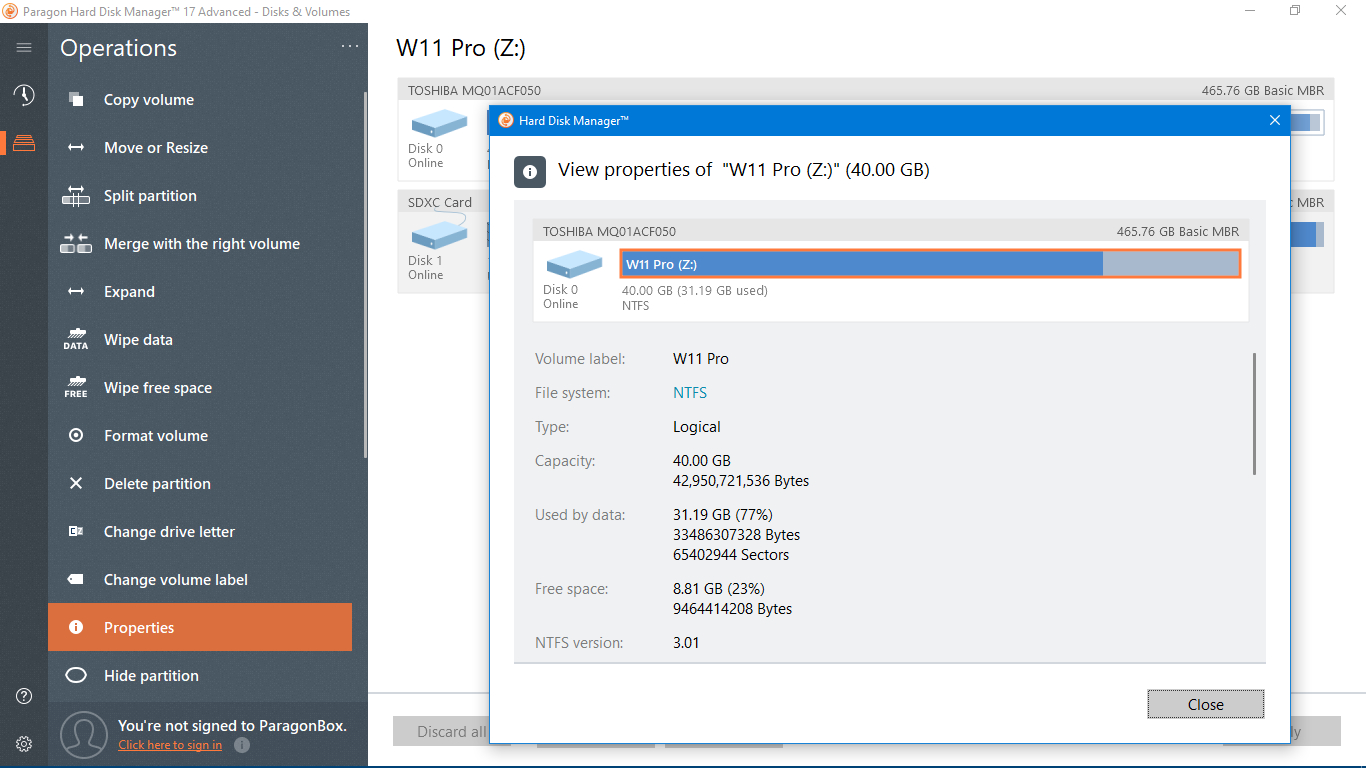This screenshot has width=1366, height=768.
Task: Select Format volume operation
Action: [x=200, y=435]
